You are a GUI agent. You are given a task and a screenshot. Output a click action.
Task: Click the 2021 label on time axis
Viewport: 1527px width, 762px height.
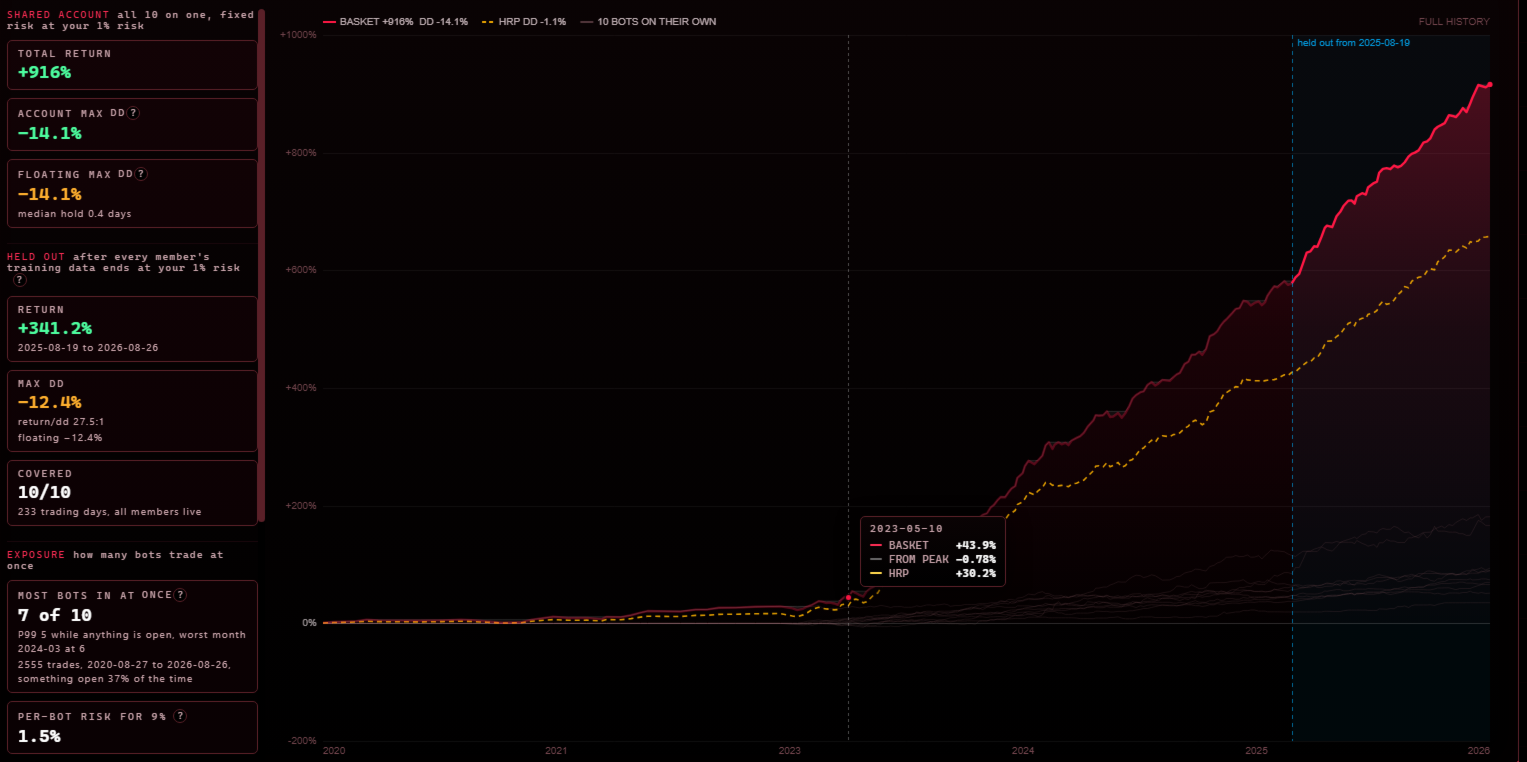coord(556,750)
